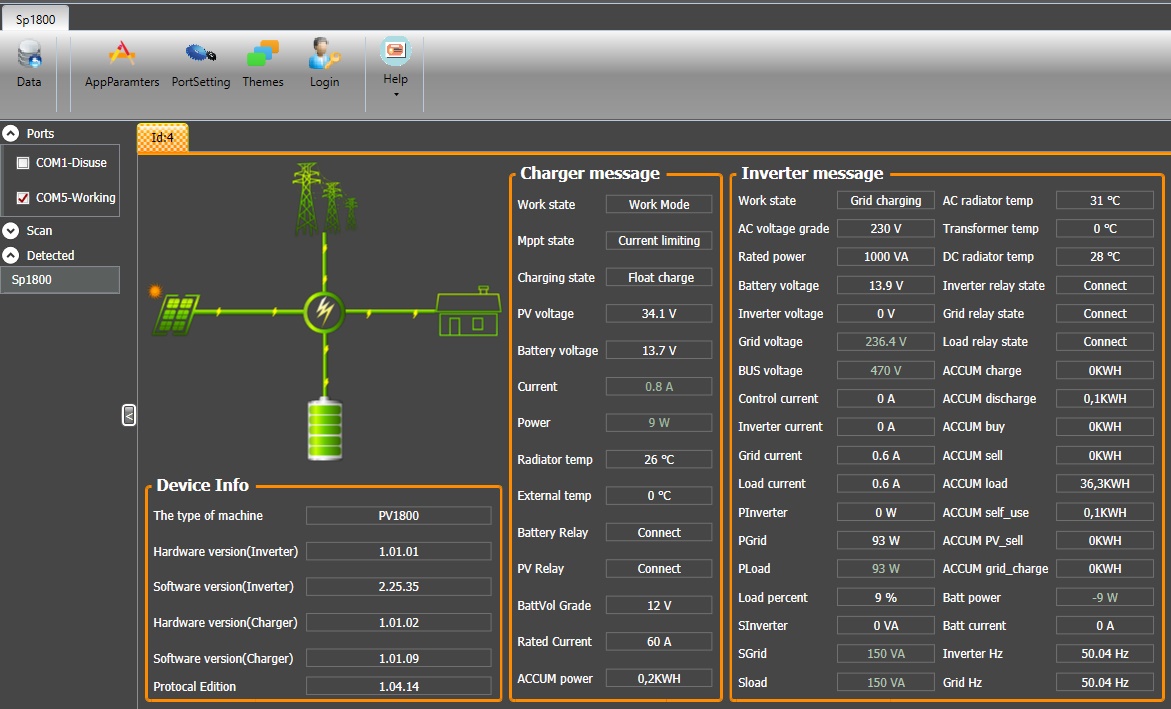Viewport: 1171px width, 709px height.
Task: Uncheck the COM5-Working port checkbox
Action: 23,198
